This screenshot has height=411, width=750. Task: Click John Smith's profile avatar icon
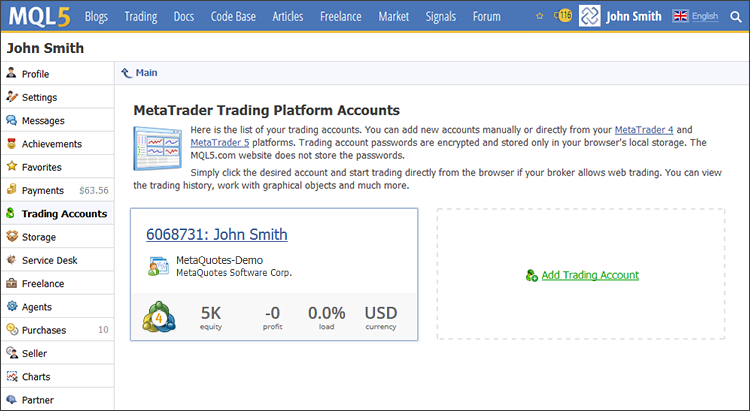pyautogui.click(x=590, y=16)
